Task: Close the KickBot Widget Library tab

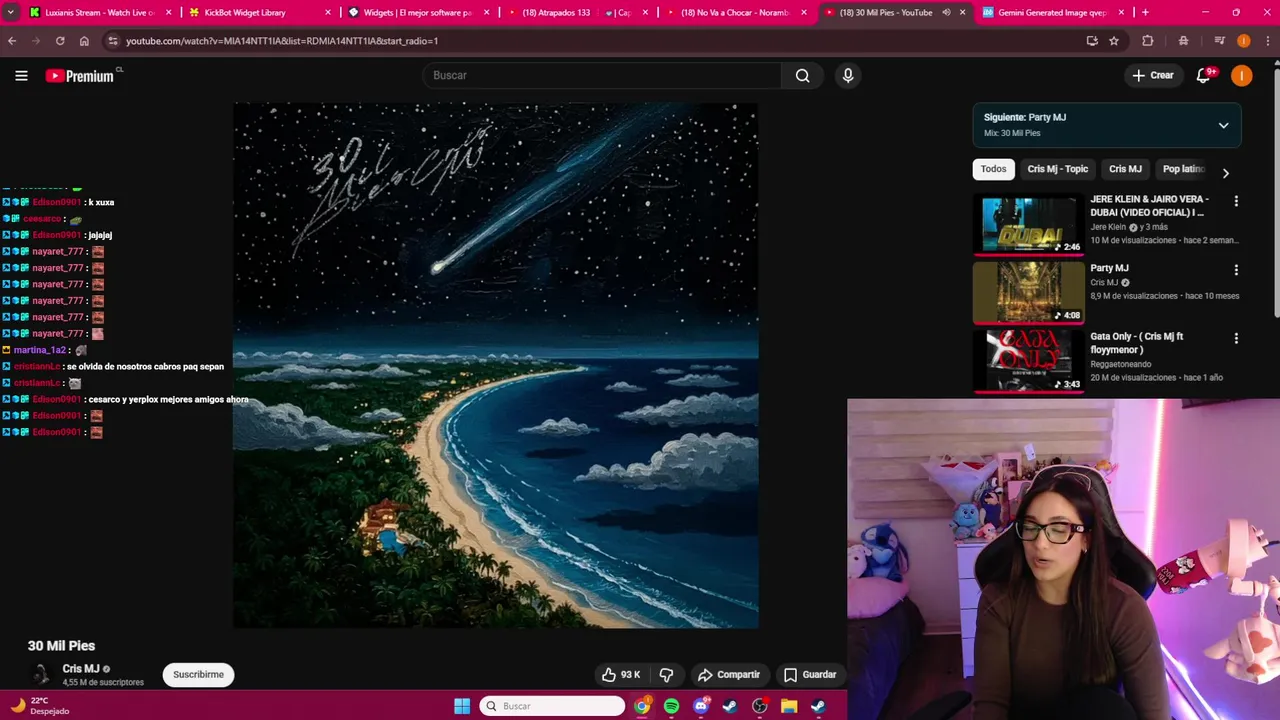Action: tap(329, 12)
